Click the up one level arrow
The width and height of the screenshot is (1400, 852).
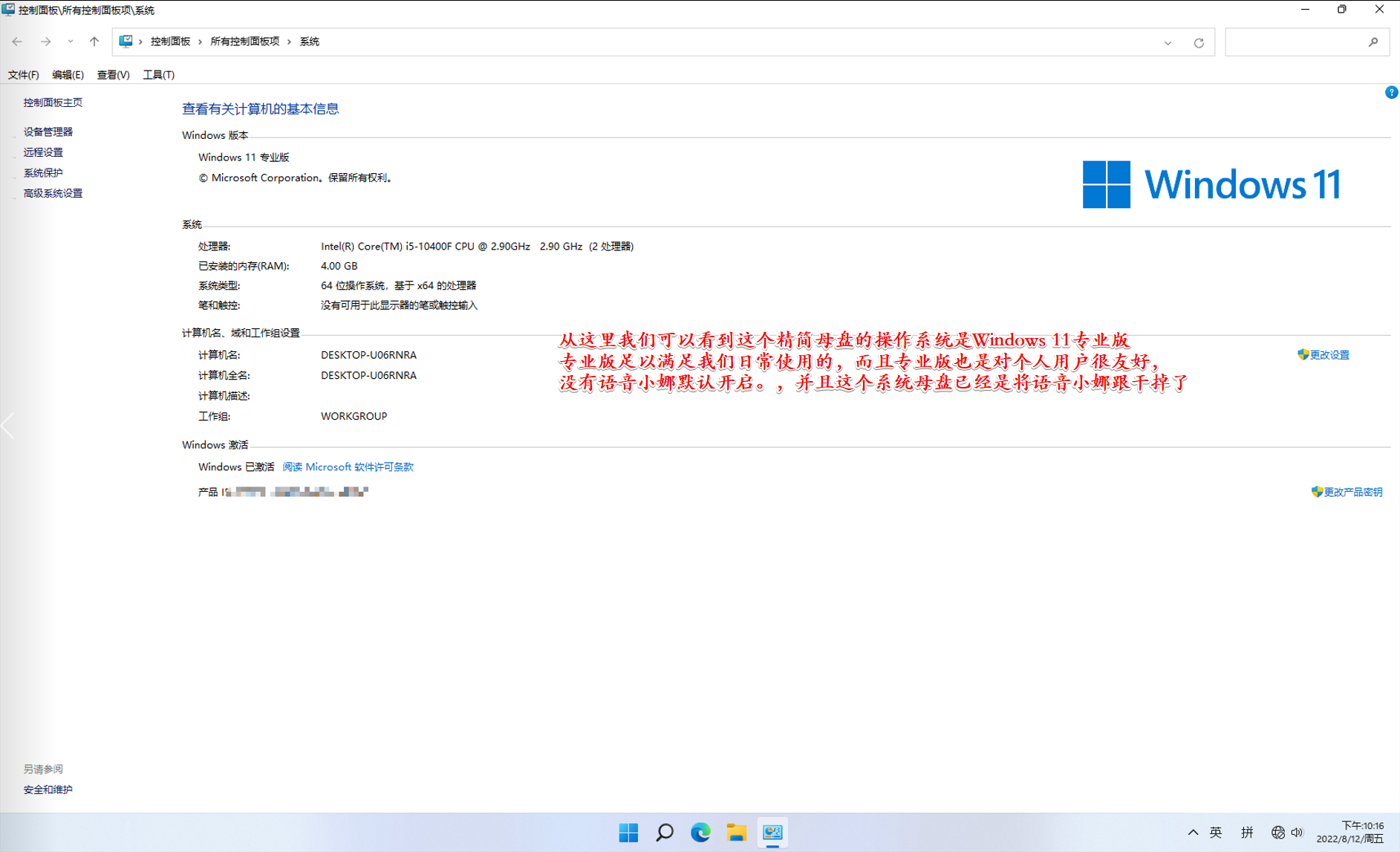94,42
